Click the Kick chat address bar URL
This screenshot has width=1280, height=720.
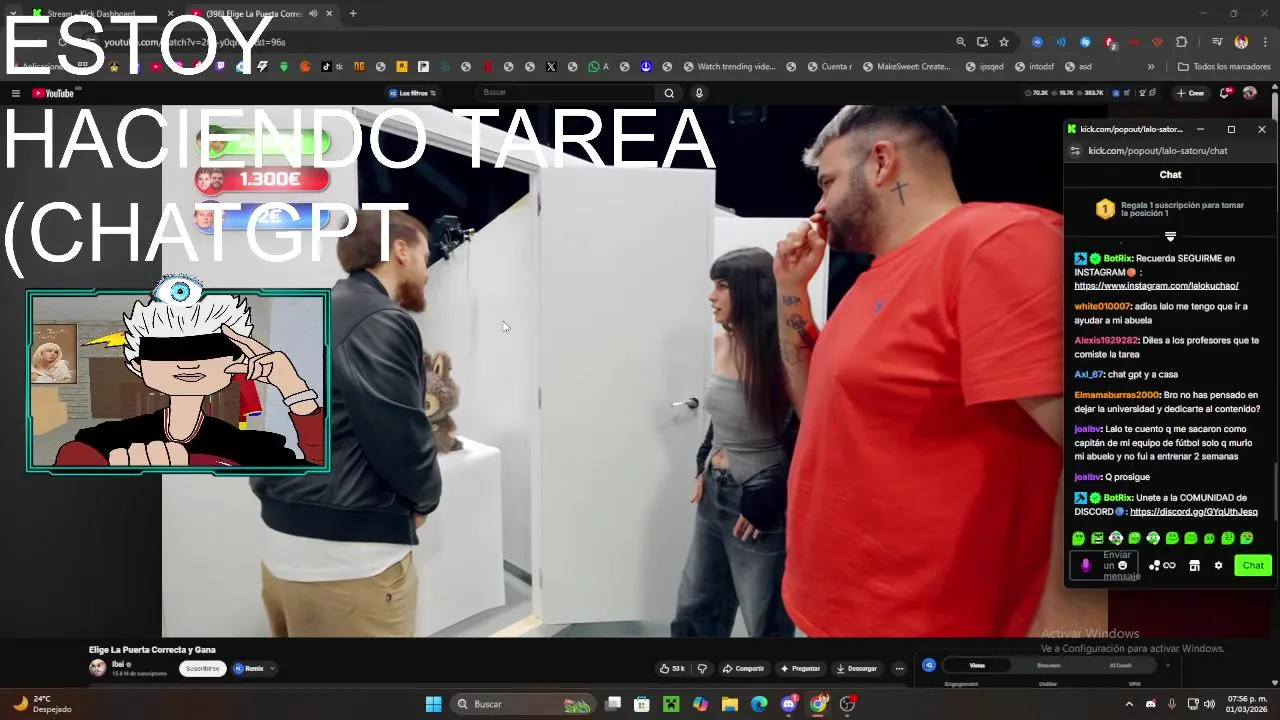click(x=1157, y=151)
